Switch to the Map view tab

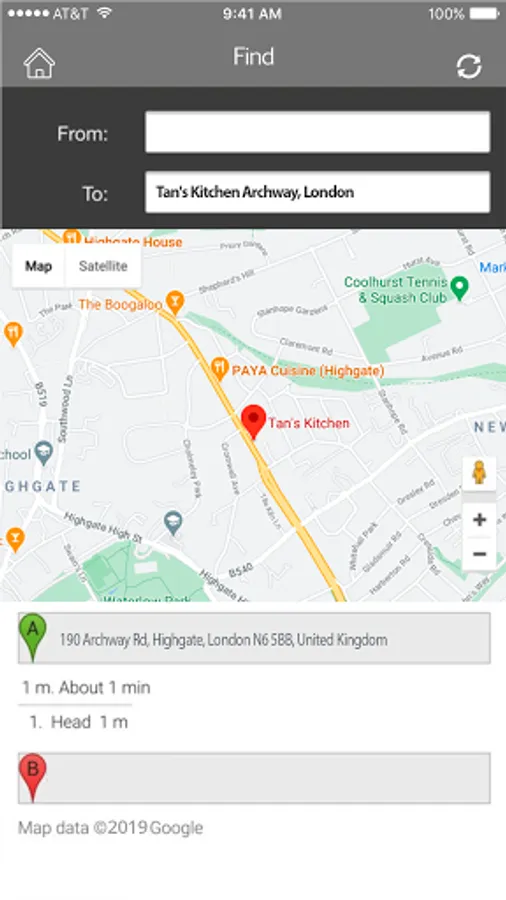pos(38,266)
